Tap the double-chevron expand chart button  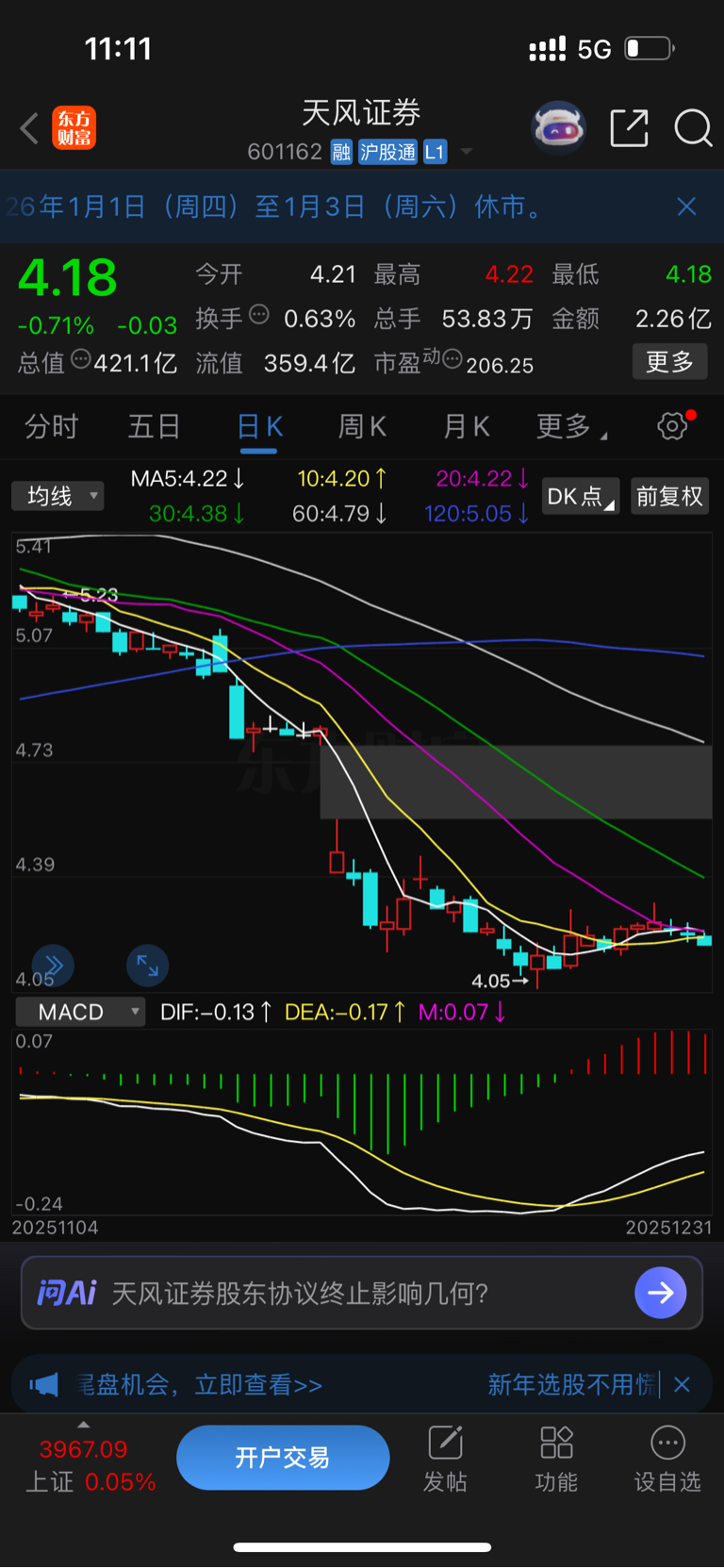53,965
